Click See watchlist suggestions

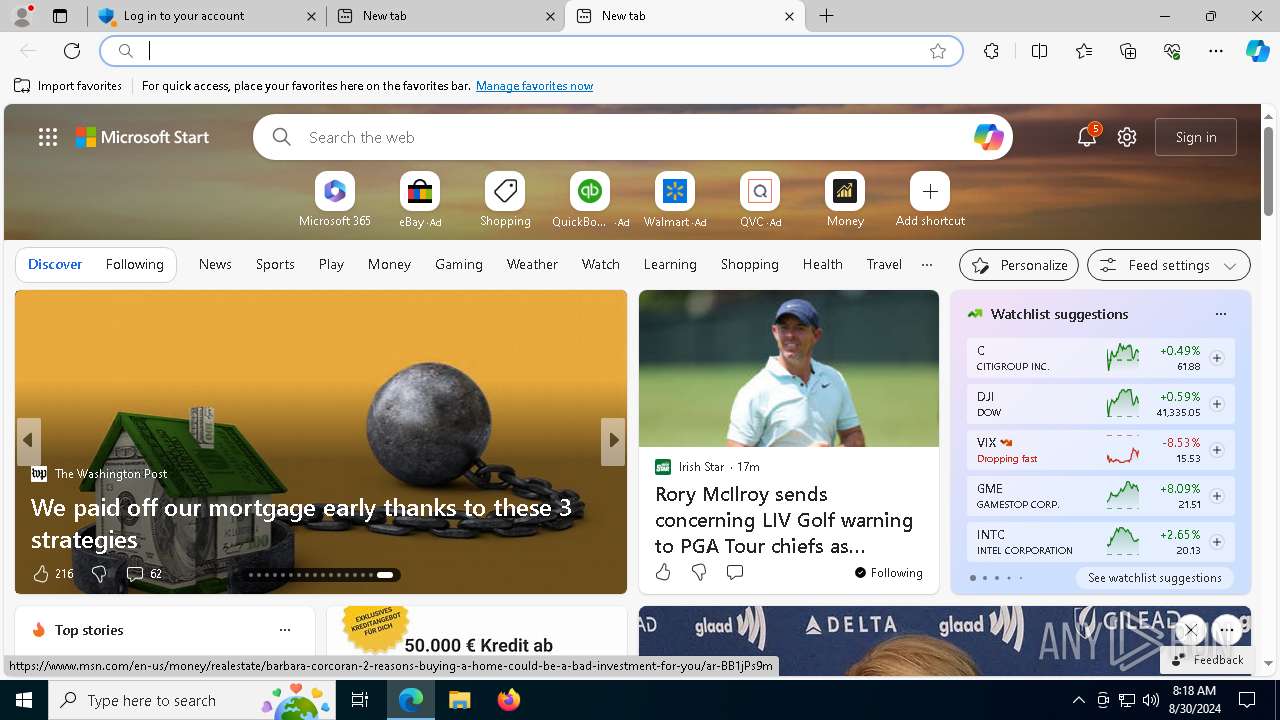pos(1155,578)
